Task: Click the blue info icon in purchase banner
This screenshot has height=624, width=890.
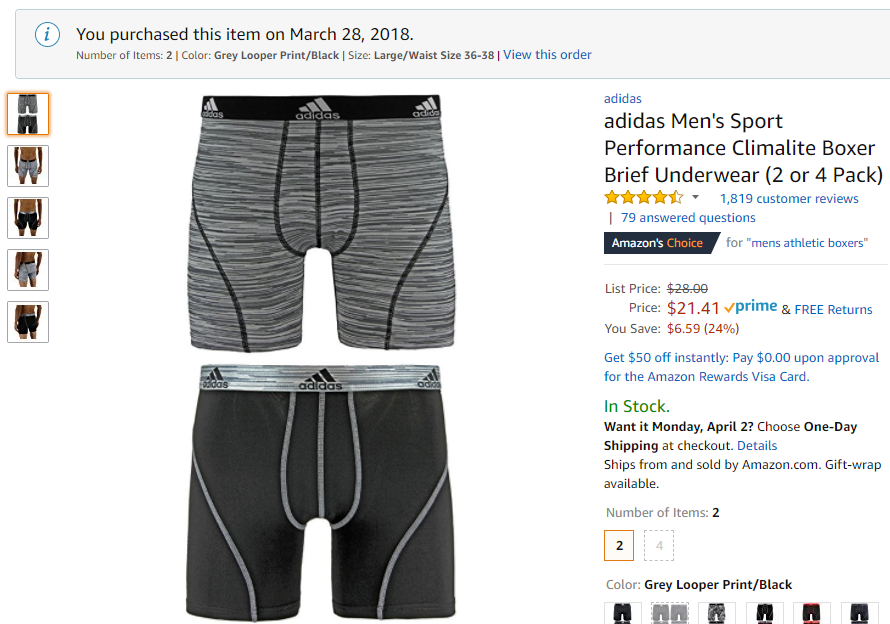Action: point(47,34)
